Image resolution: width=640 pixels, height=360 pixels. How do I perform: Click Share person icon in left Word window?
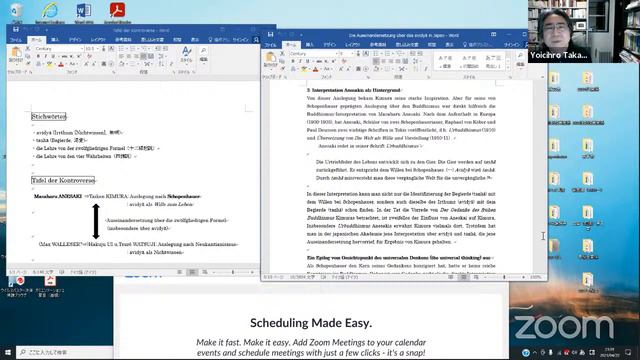click(x=256, y=40)
